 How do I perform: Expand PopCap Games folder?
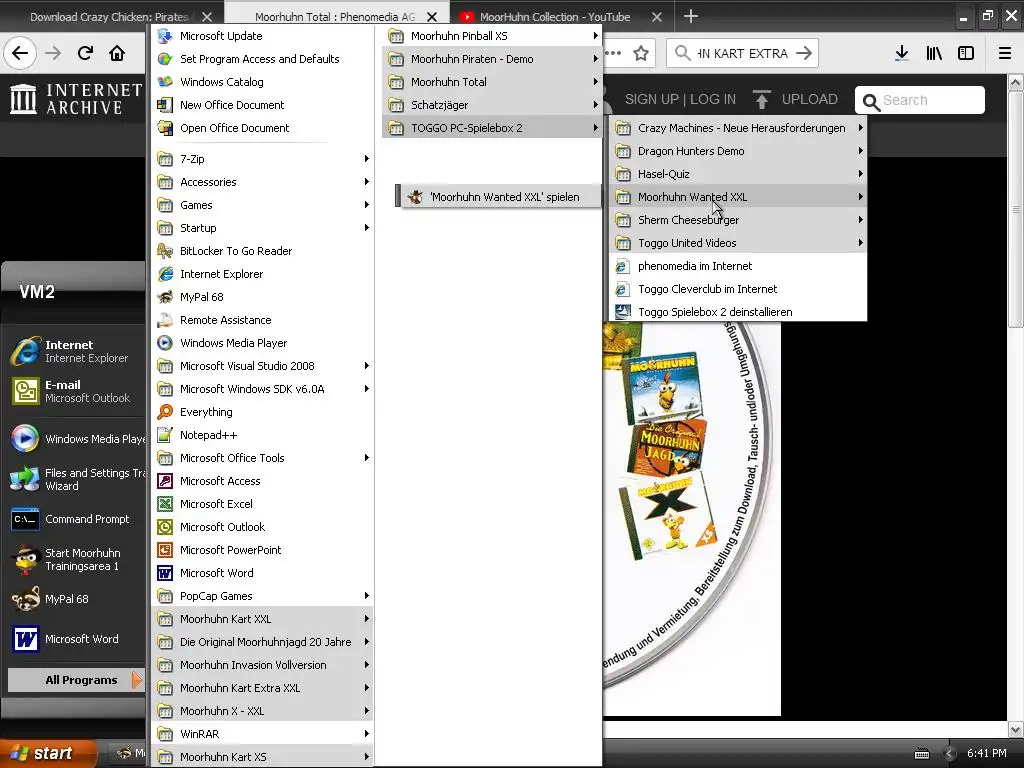[261, 596]
